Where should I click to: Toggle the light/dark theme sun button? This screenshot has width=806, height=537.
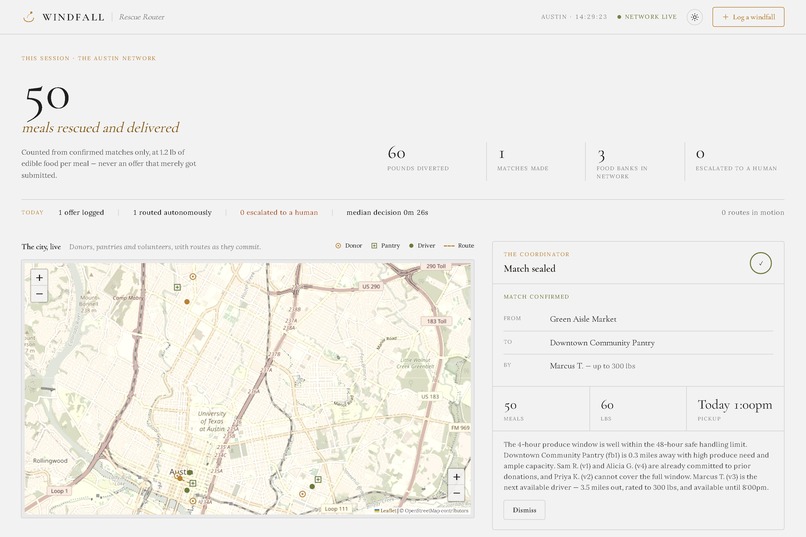click(694, 17)
